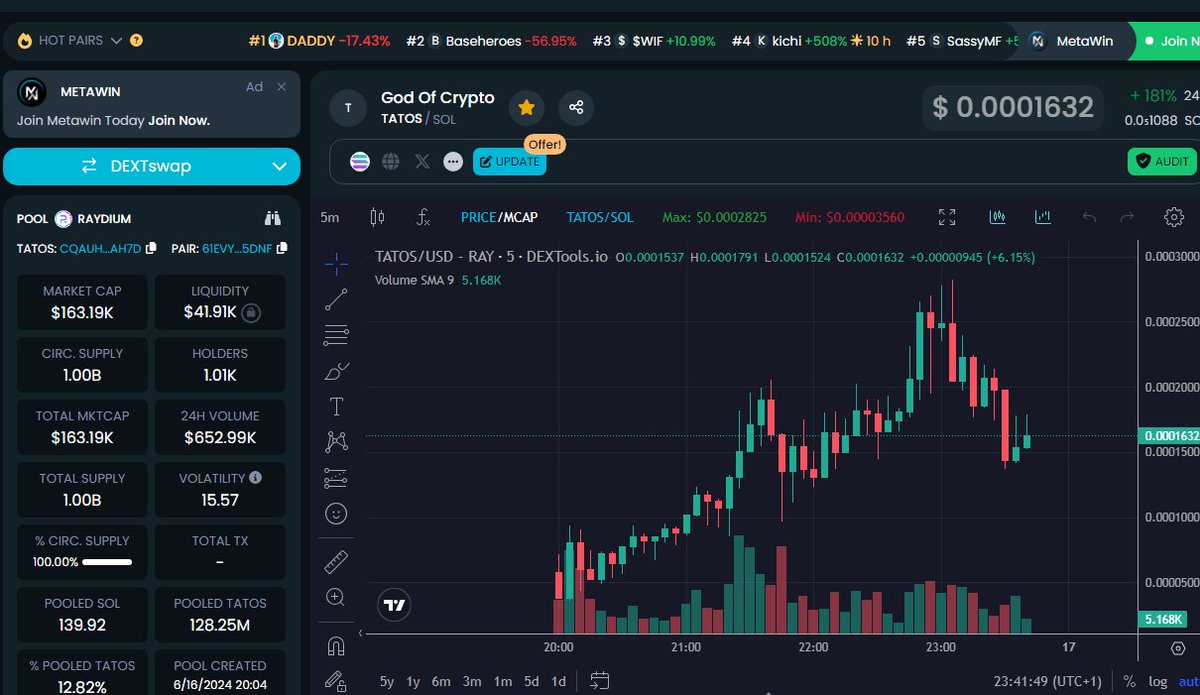
Task: Open chart settings gear
Action: 1175,217
